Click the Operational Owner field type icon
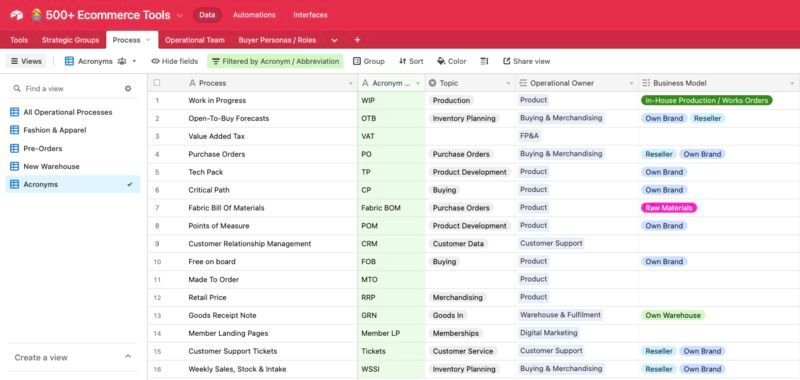The image size is (800, 380). pos(522,83)
